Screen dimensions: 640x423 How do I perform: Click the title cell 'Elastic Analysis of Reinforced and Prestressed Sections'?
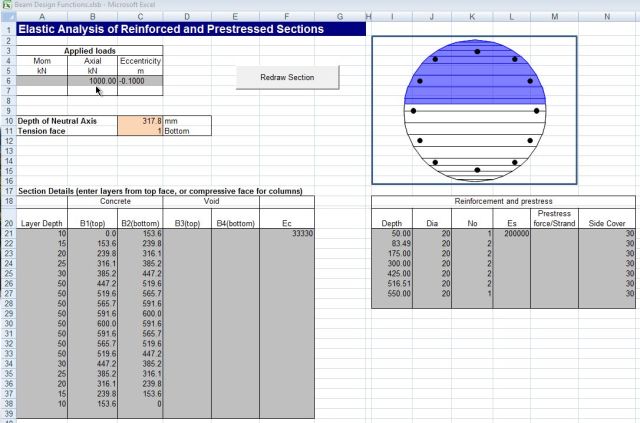191,29
